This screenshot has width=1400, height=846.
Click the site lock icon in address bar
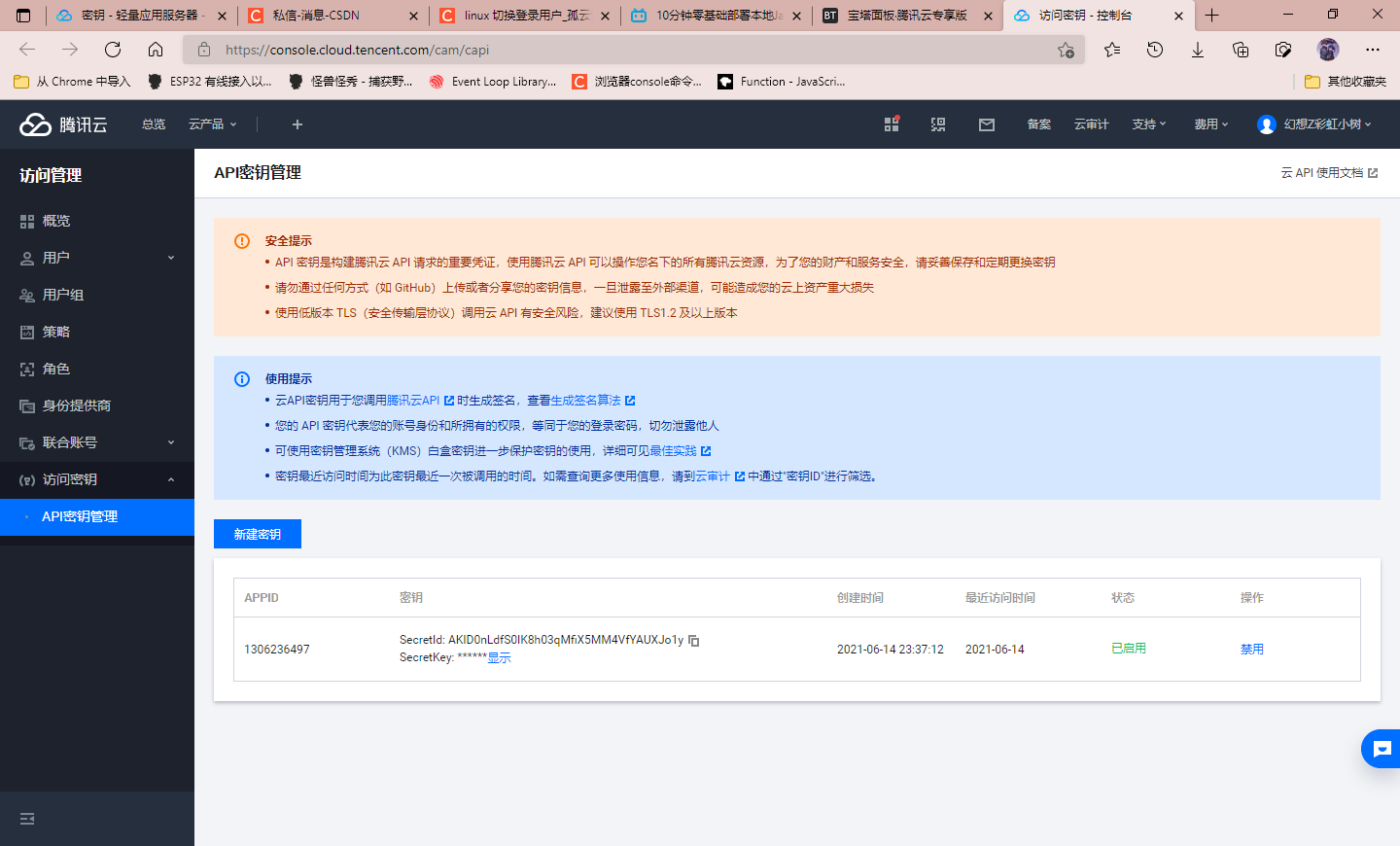pyautogui.click(x=204, y=50)
